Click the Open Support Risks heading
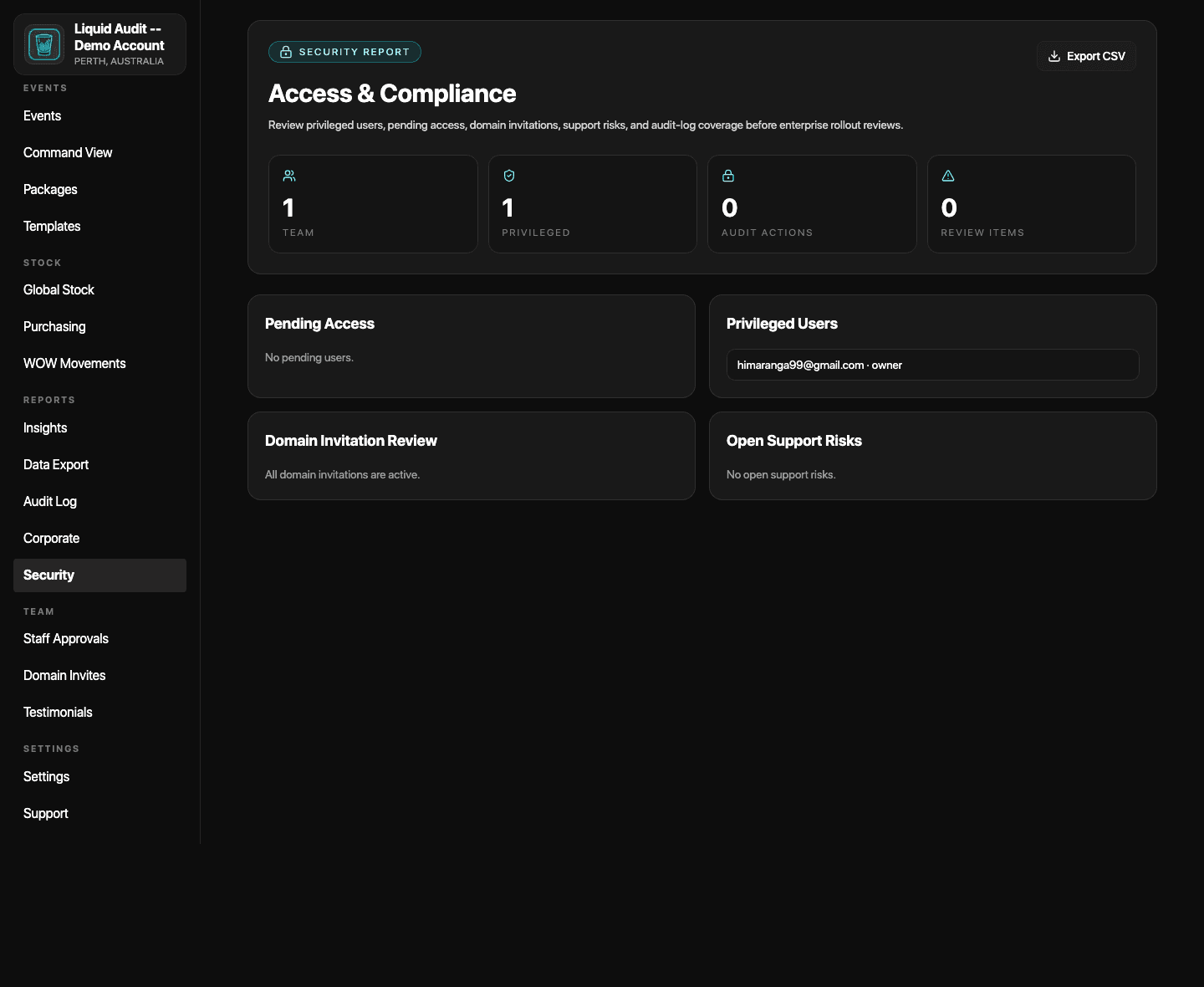The height and width of the screenshot is (987, 1204). (794, 441)
